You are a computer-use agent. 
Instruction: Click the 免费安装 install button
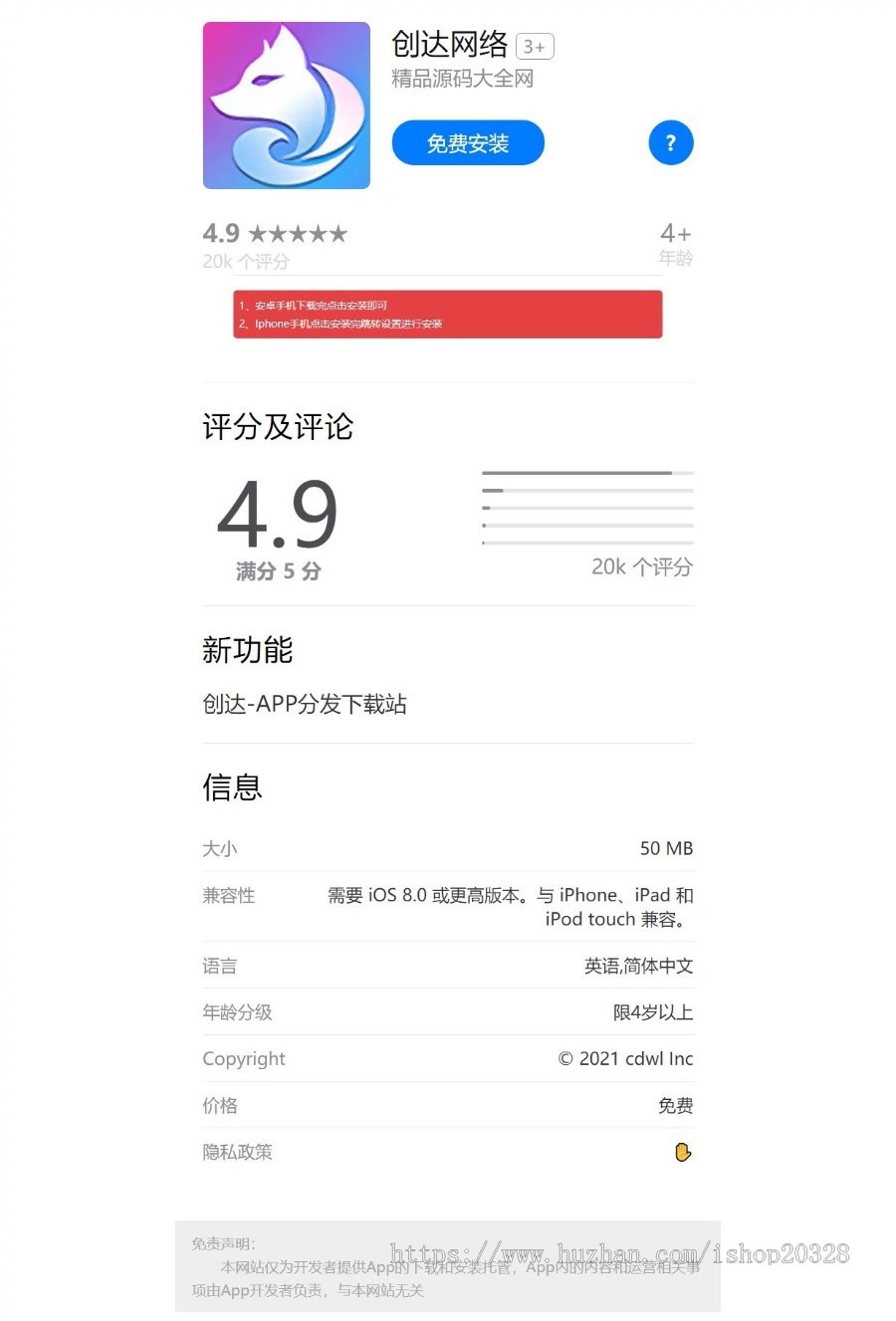coord(468,143)
